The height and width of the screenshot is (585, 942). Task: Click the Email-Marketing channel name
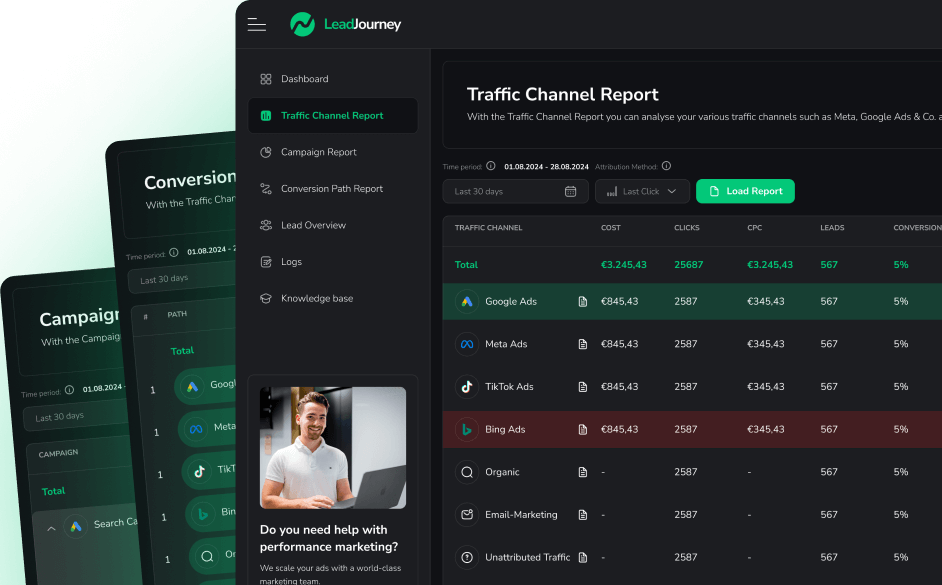521,515
